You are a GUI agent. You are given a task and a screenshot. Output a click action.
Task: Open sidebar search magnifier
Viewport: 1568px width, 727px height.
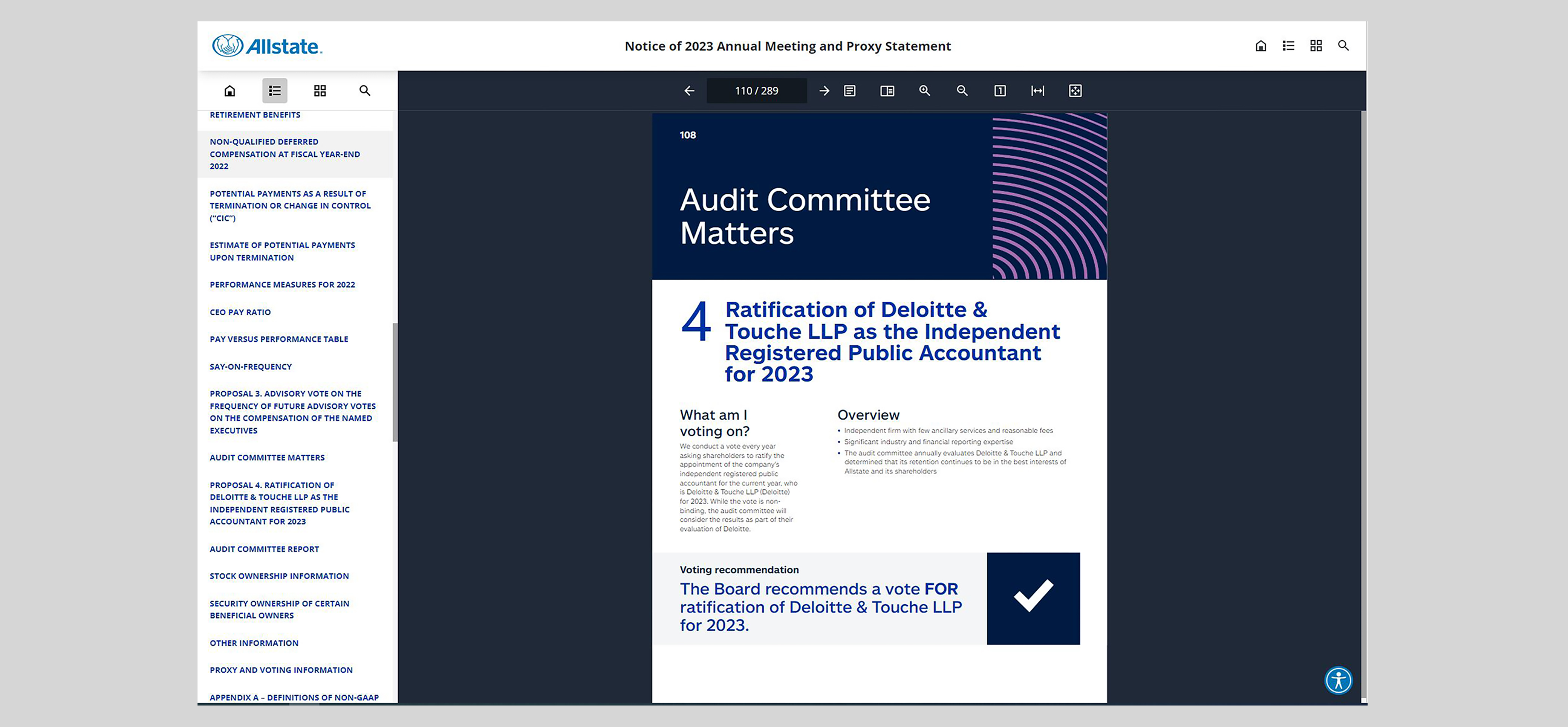pos(365,91)
